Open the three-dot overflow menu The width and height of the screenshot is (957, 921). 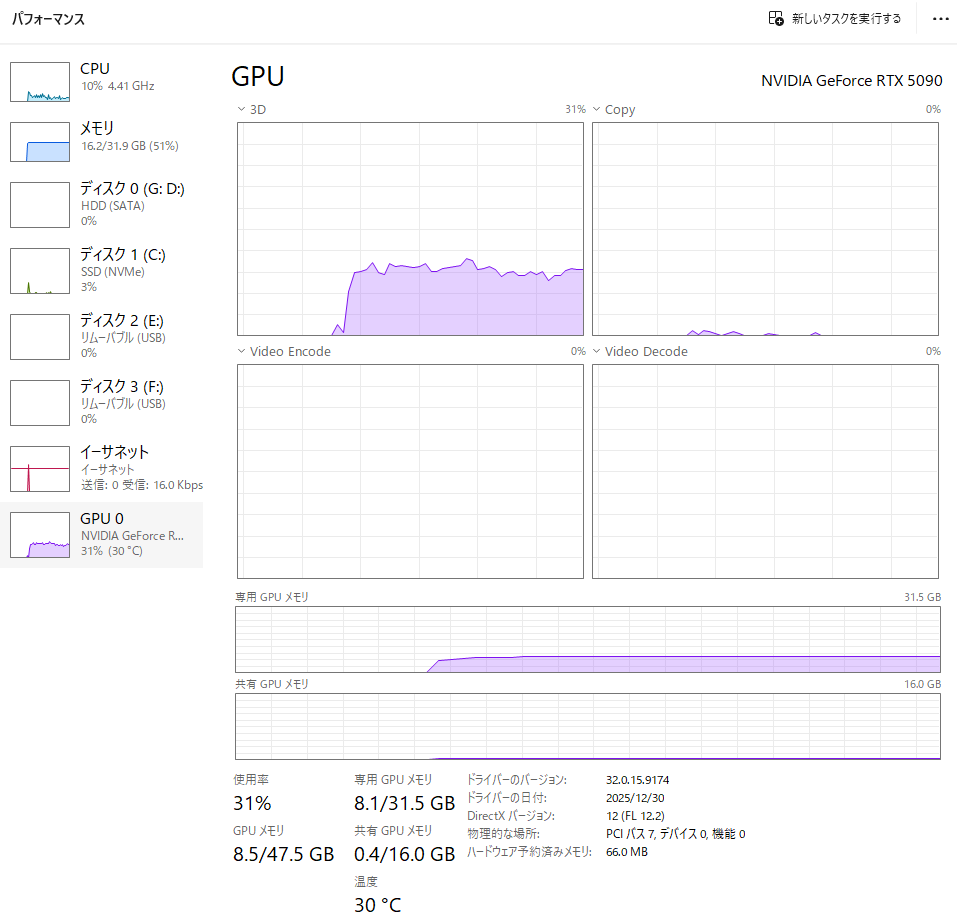pyautogui.click(x=940, y=18)
